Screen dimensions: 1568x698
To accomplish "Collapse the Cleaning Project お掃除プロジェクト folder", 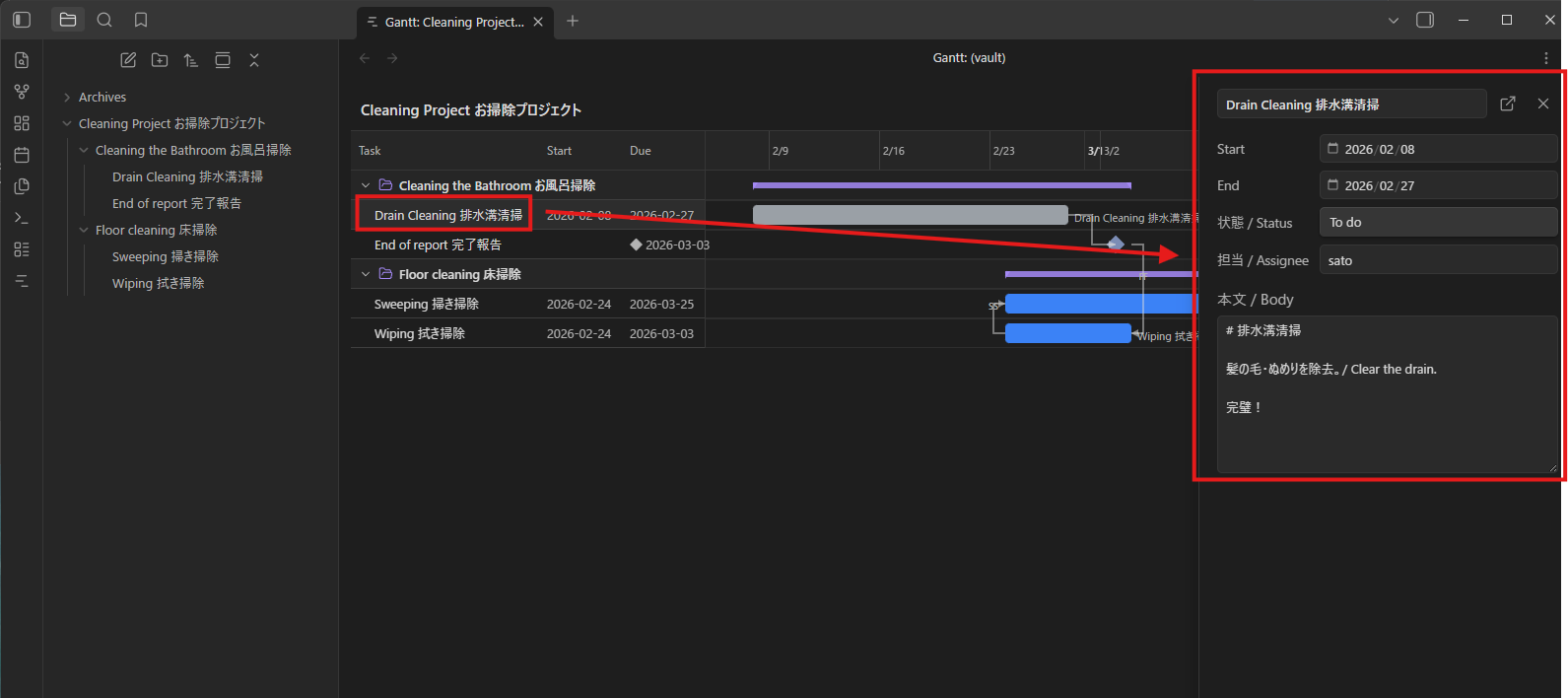I will click(67, 123).
